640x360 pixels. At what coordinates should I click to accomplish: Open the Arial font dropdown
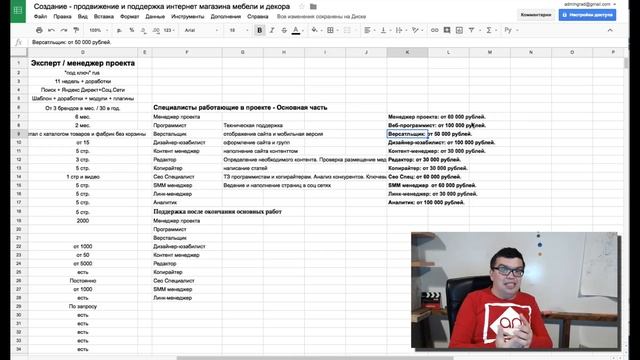point(201,30)
